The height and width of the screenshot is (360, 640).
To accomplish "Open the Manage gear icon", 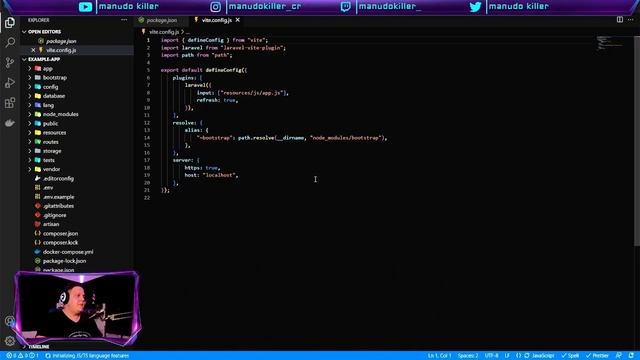I will point(10,341).
